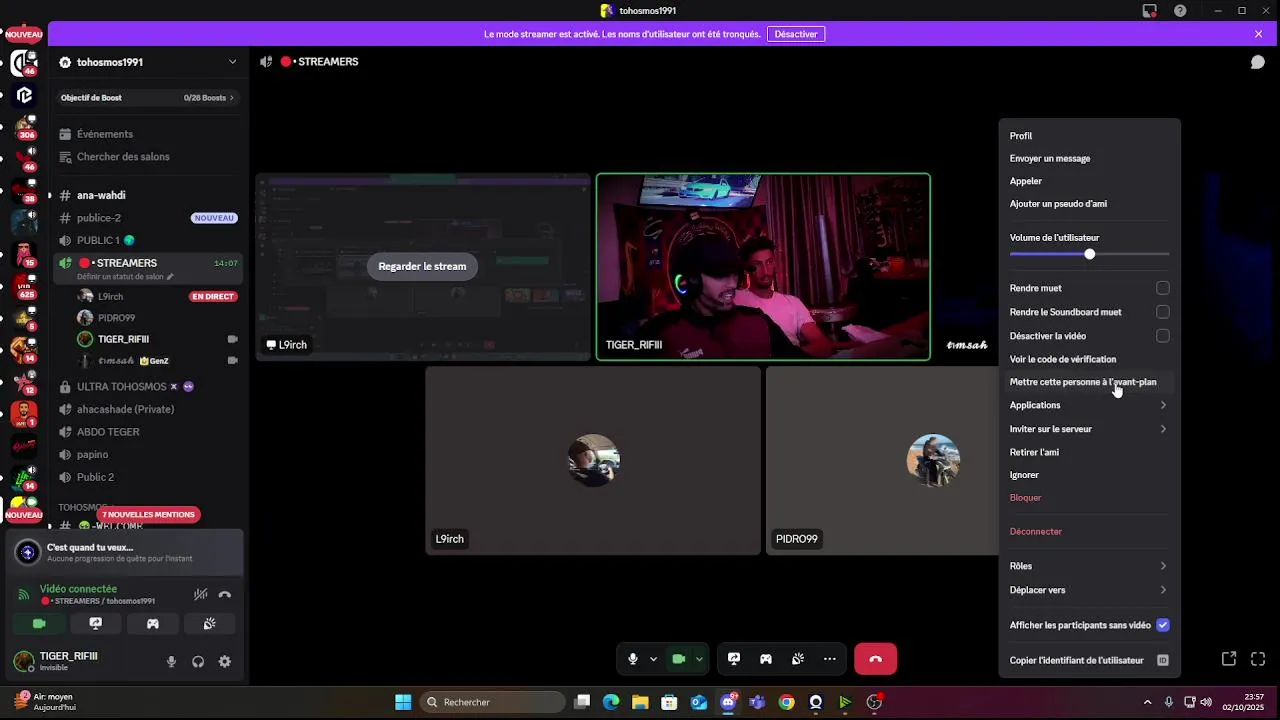Image resolution: width=1280 pixels, height=720 pixels.
Task: Start an activity from bottom call bar
Action: (766, 659)
